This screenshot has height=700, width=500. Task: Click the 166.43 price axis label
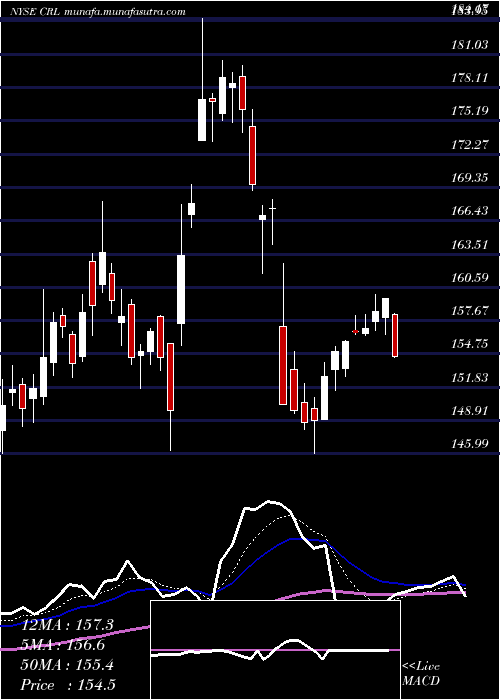point(471,211)
